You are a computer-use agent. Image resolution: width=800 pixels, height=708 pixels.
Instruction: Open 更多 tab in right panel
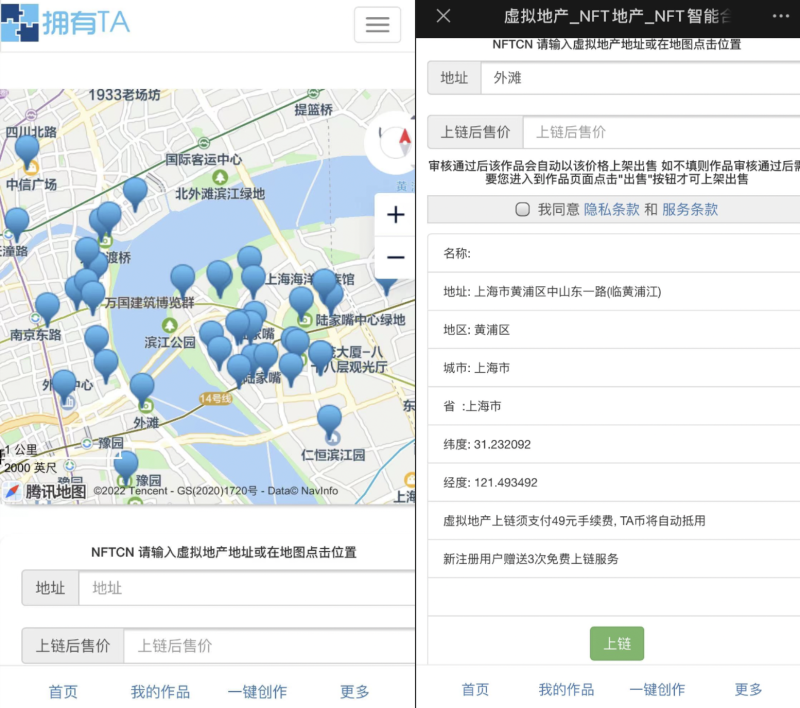(748, 690)
